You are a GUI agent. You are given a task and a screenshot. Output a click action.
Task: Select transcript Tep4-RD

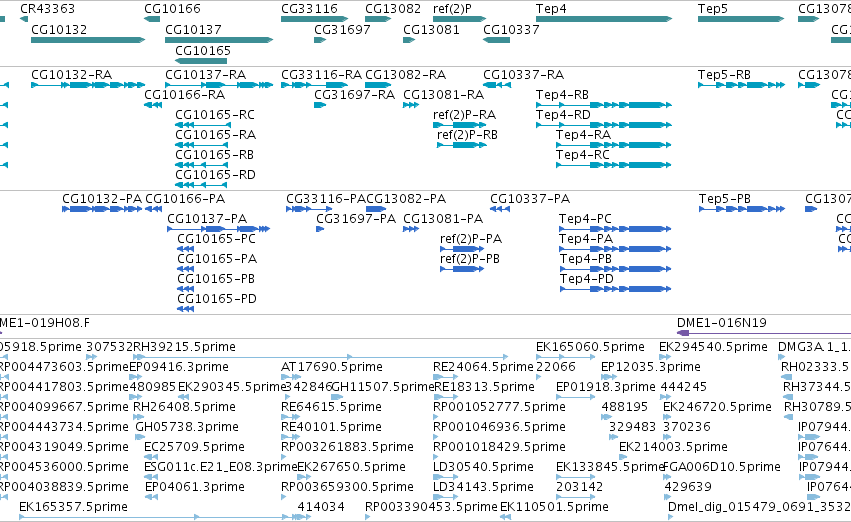(563, 114)
